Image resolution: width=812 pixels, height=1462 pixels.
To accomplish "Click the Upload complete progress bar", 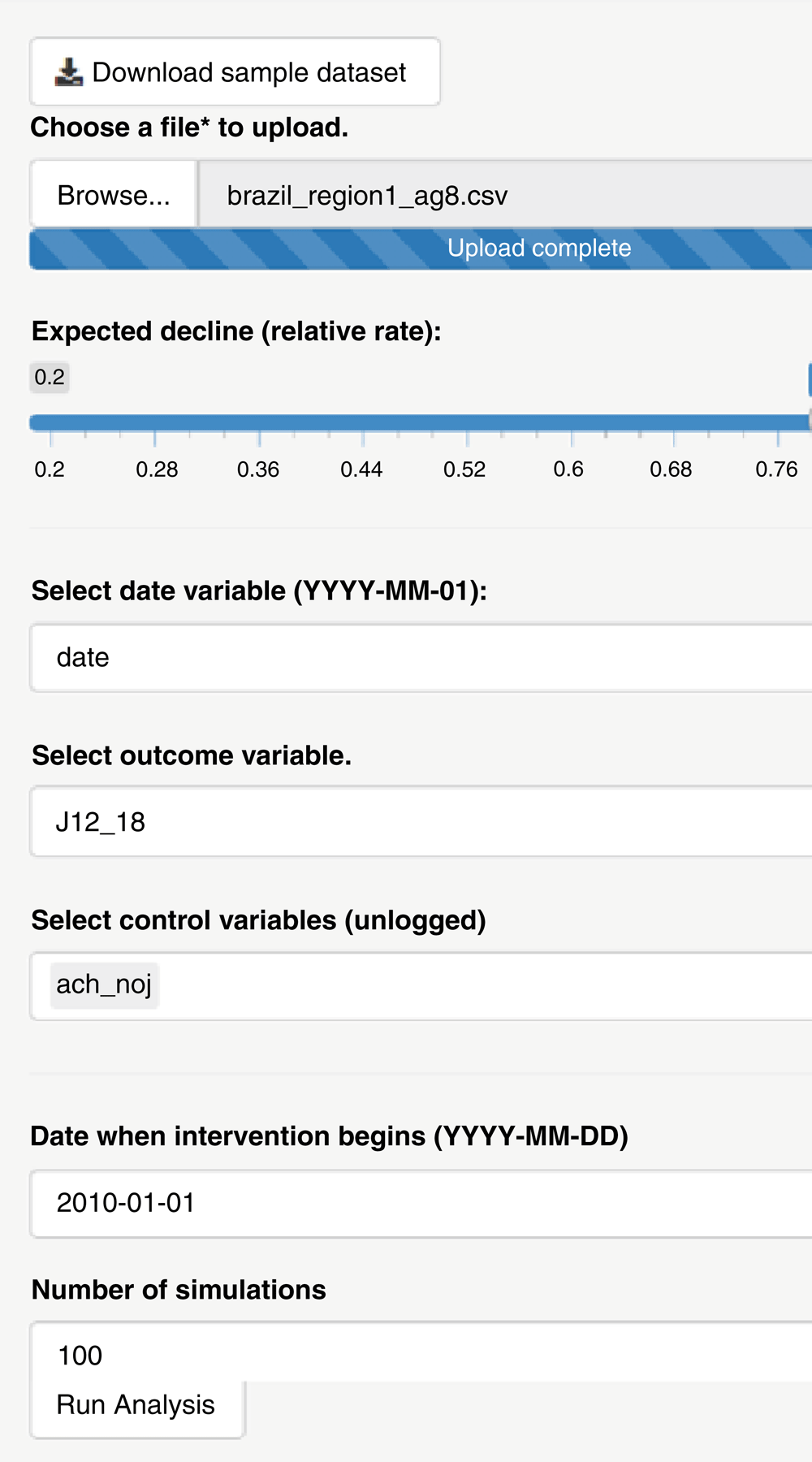I will (x=421, y=249).
